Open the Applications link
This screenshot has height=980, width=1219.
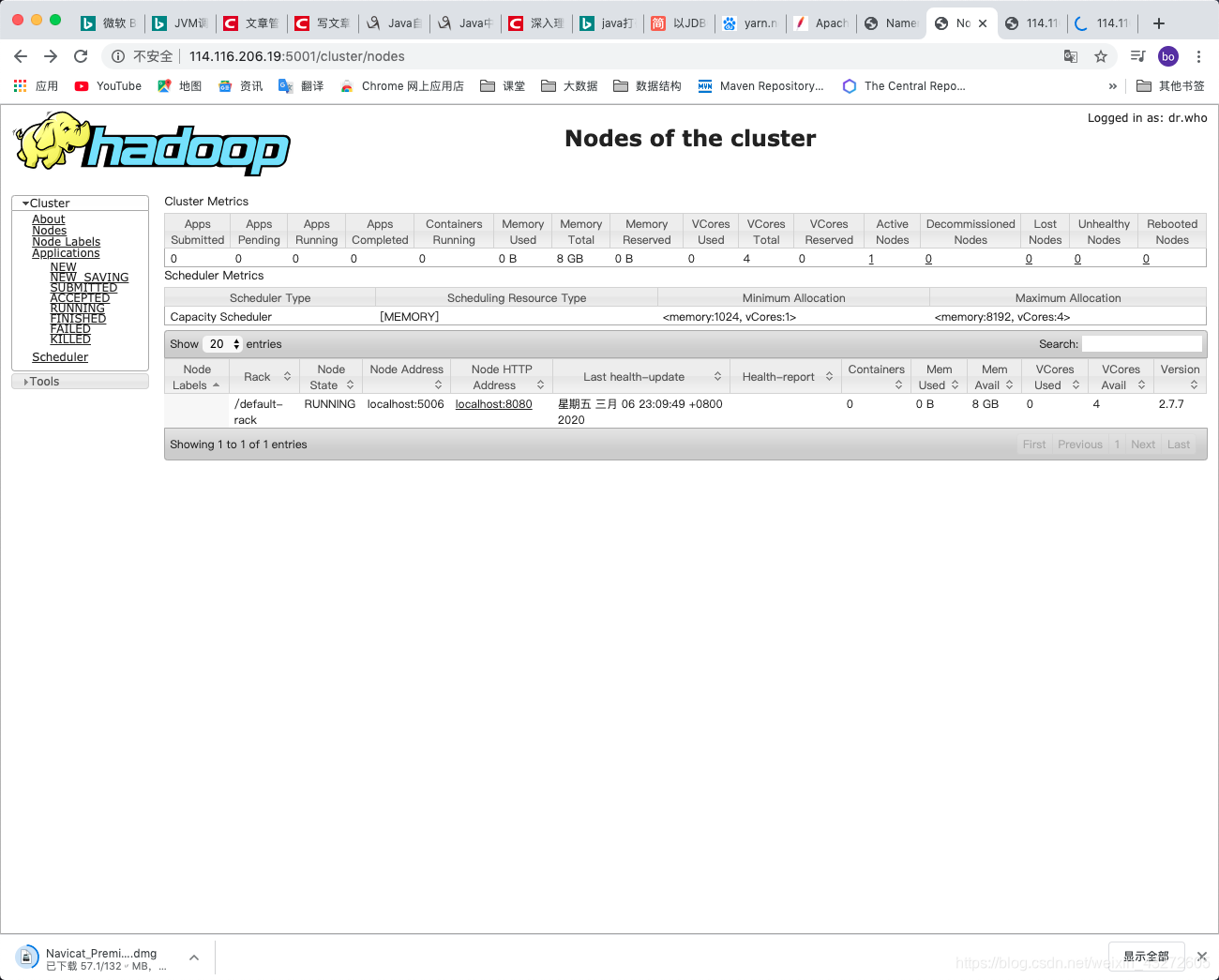(x=66, y=253)
